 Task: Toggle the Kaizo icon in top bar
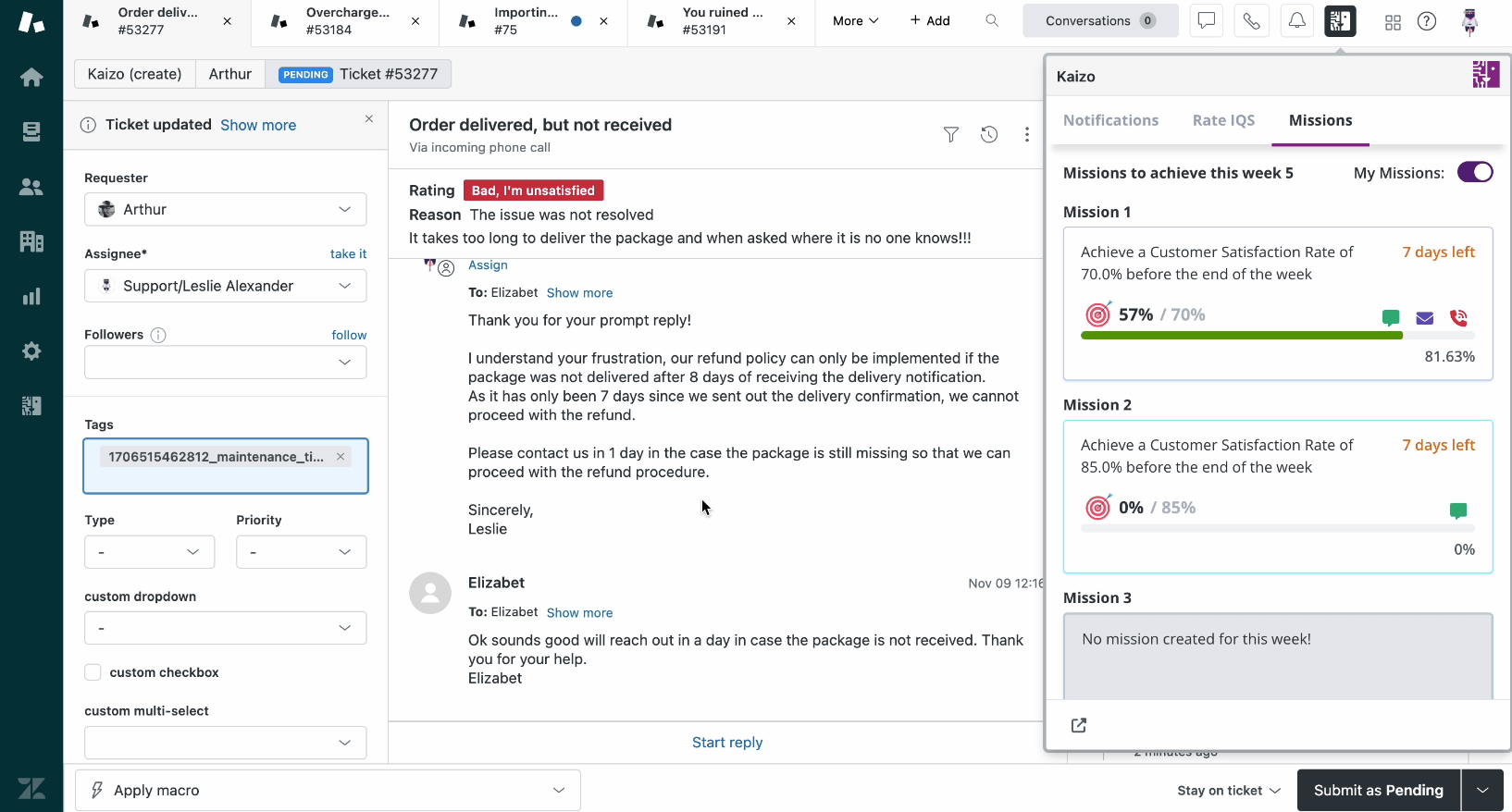pyautogui.click(x=1341, y=20)
